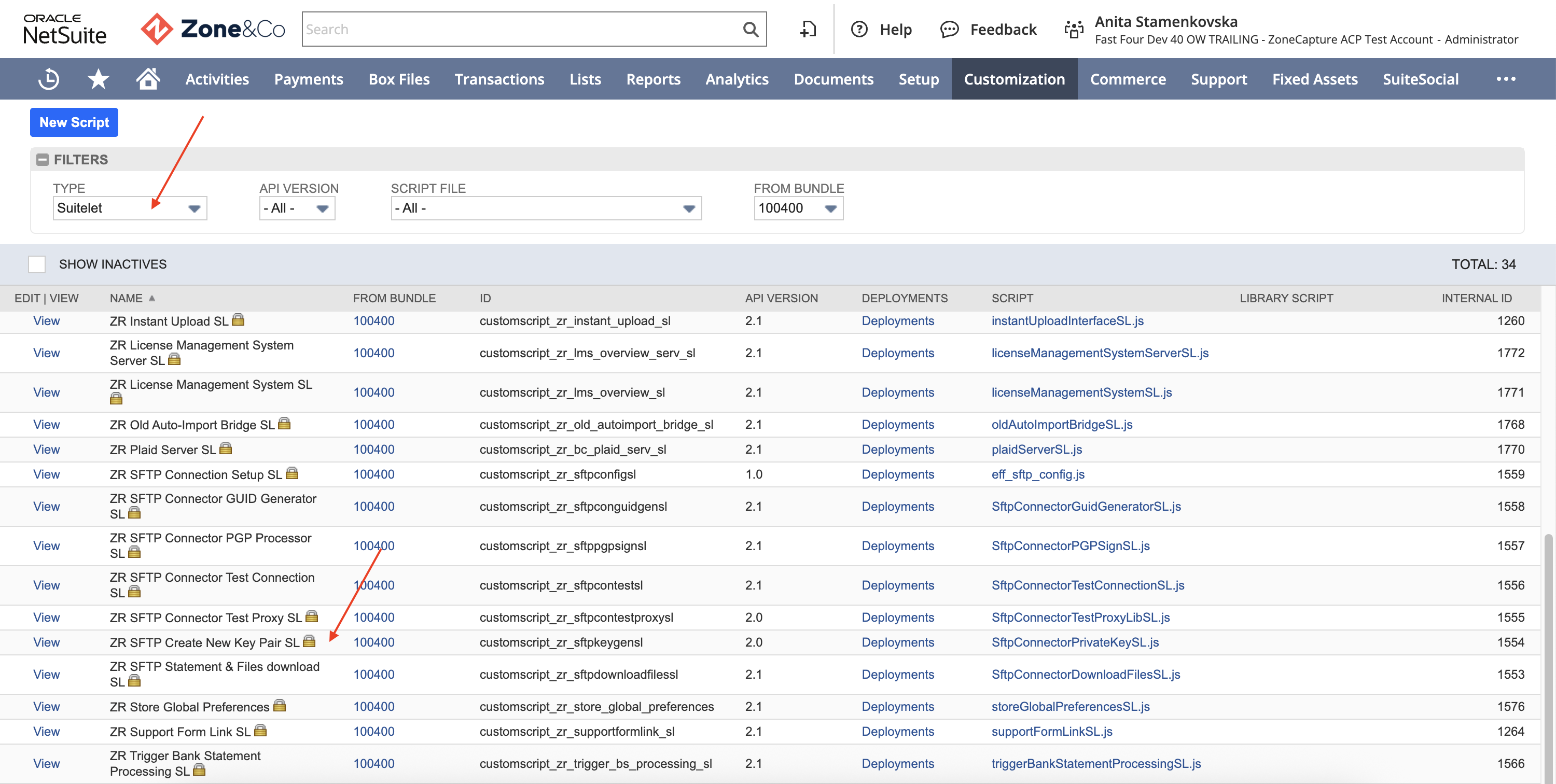Click the change roles people icon
Screen dimensions: 1556x784
[1073, 29]
